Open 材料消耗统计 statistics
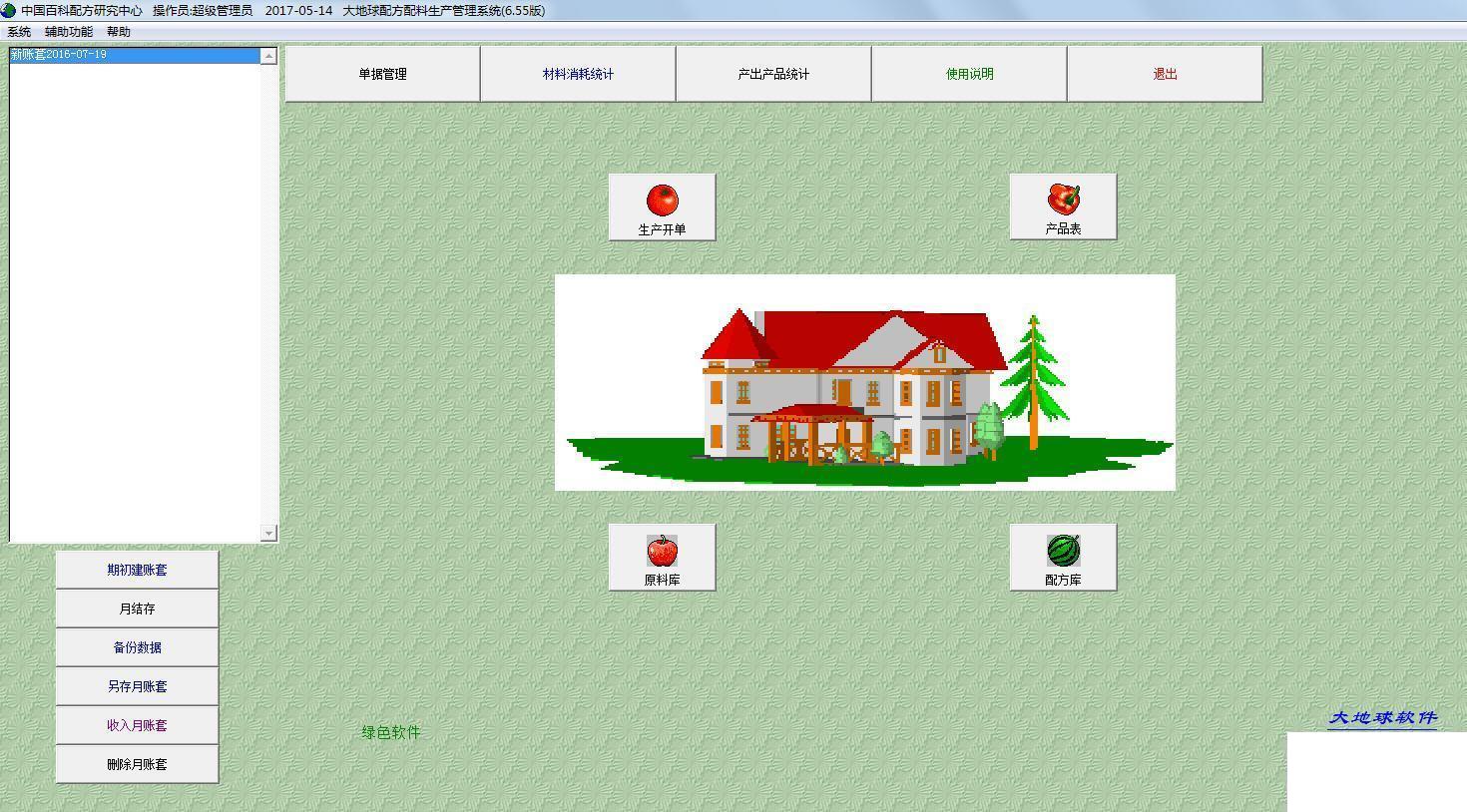 [578, 74]
